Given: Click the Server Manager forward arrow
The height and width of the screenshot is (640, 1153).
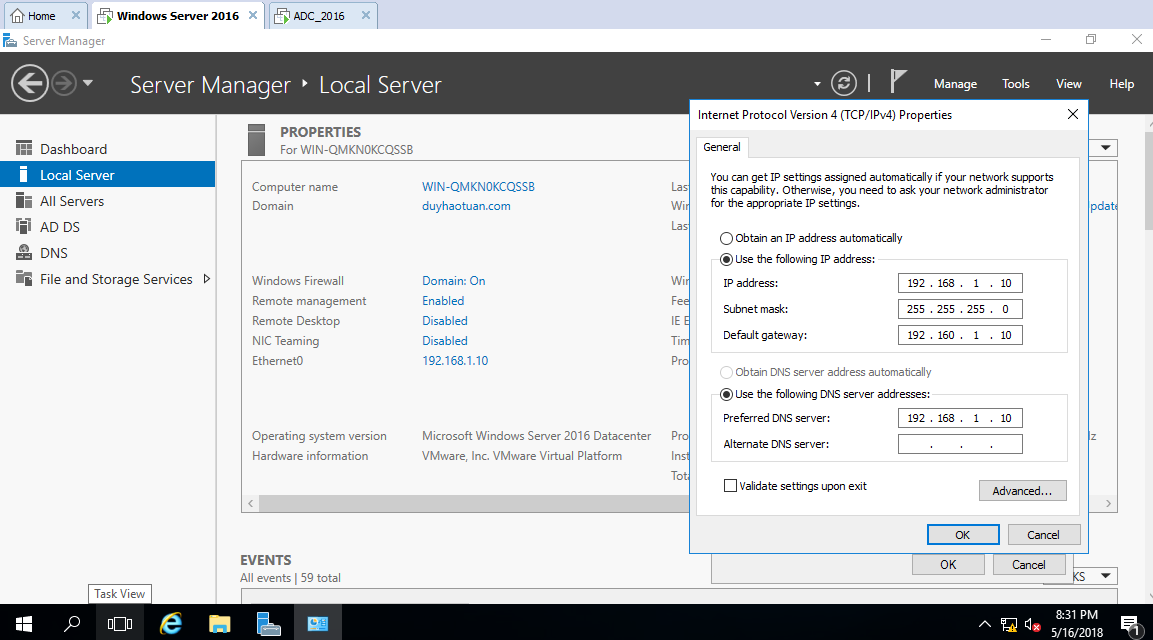Looking at the screenshot, I should tap(65, 83).
